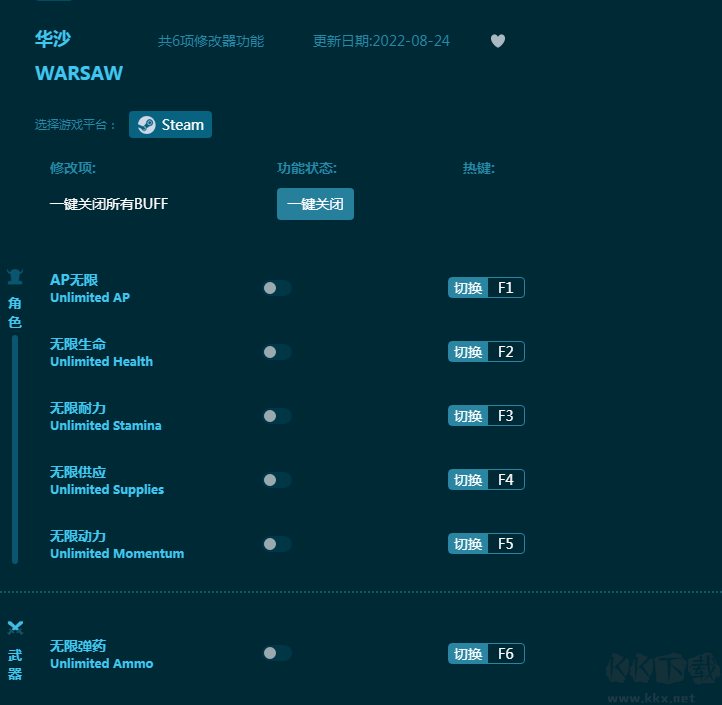Select the Steam platform button
The image size is (722, 705).
(170, 125)
